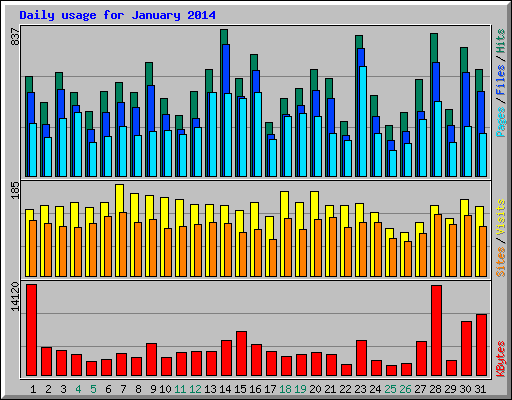Select day 10 label on the x-axis
Image resolution: width=512 pixels, height=400 pixels.
coord(165,389)
